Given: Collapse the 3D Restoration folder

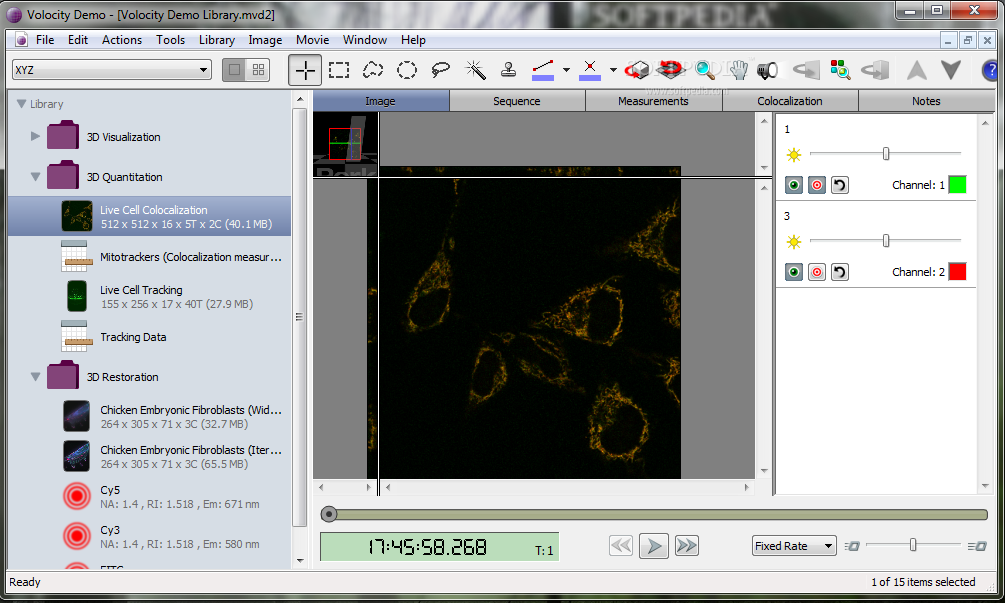Looking at the screenshot, I should click(35, 377).
